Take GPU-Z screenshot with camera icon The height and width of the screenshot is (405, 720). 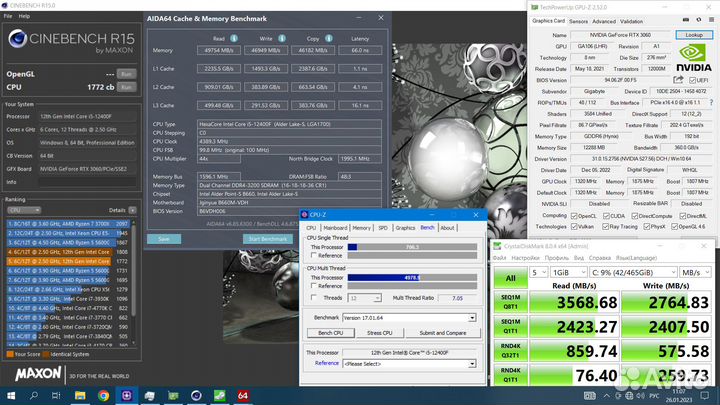[686, 20]
